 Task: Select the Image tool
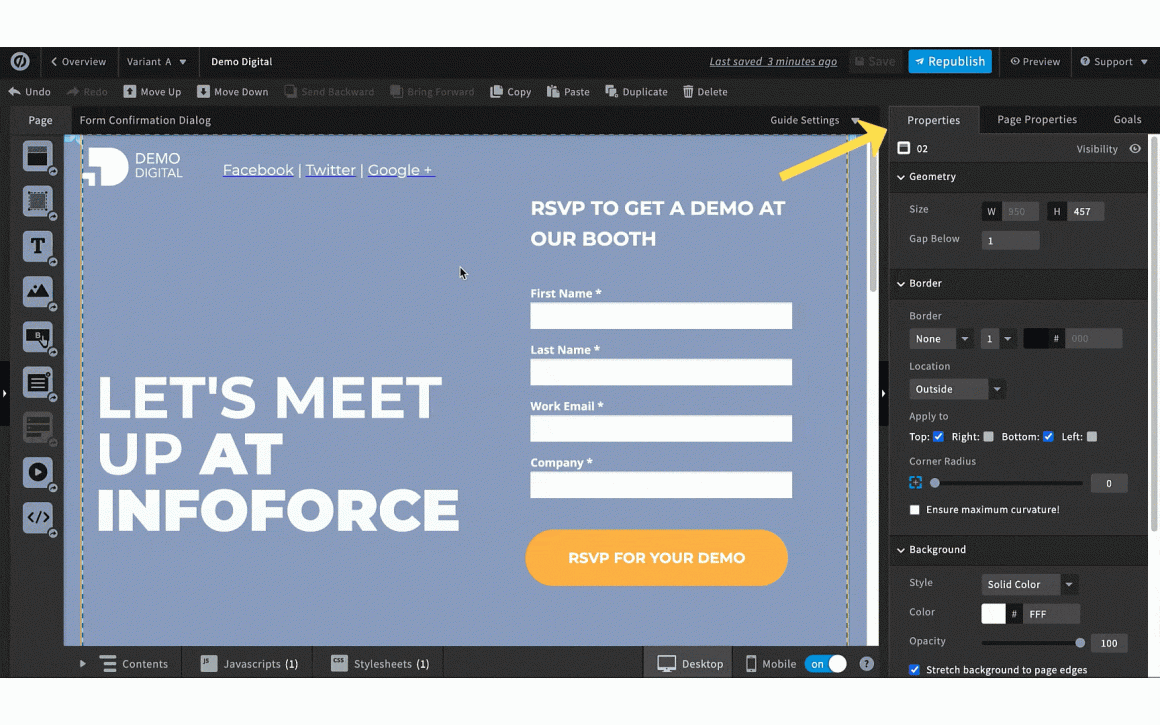37,291
